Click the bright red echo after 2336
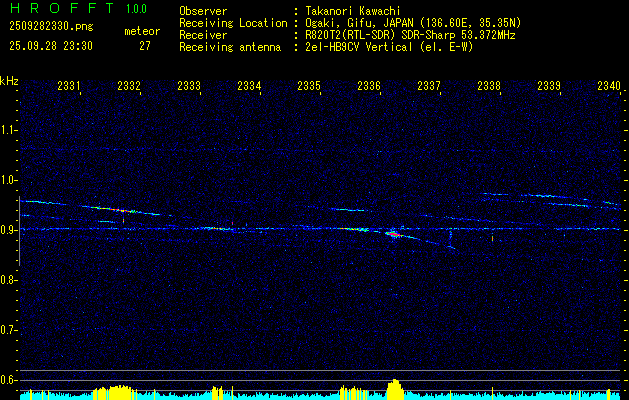 click(394, 234)
